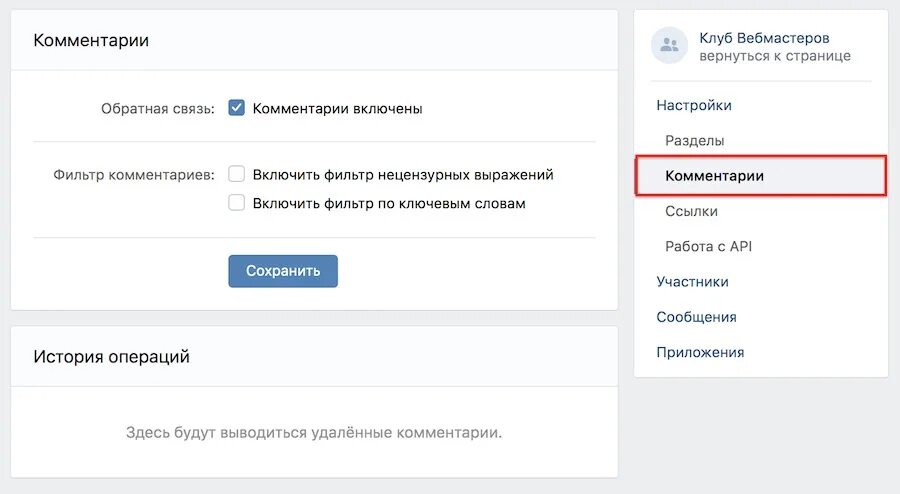Open the Клуб Вебмастеров community link
Viewport: 900px width, 494px height.
coord(764,38)
